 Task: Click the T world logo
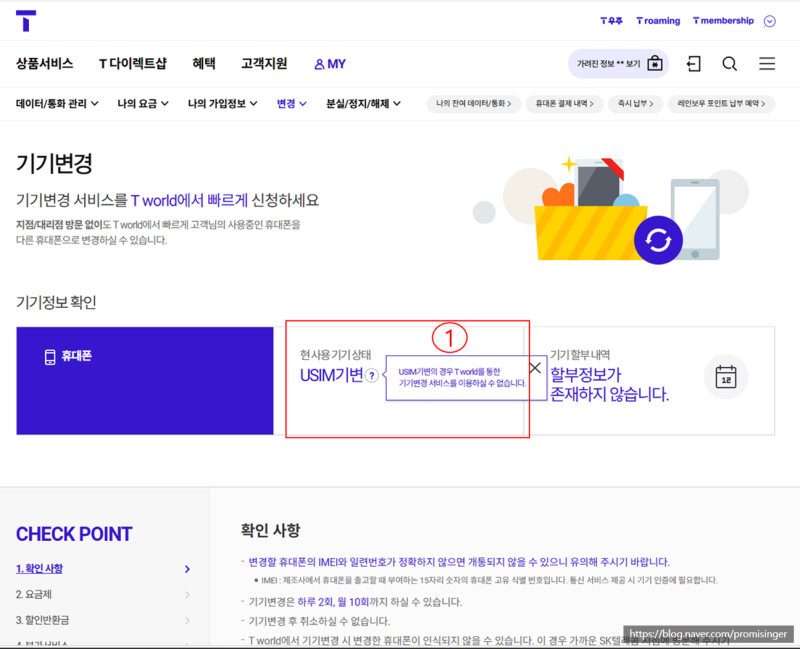pos(26,21)
